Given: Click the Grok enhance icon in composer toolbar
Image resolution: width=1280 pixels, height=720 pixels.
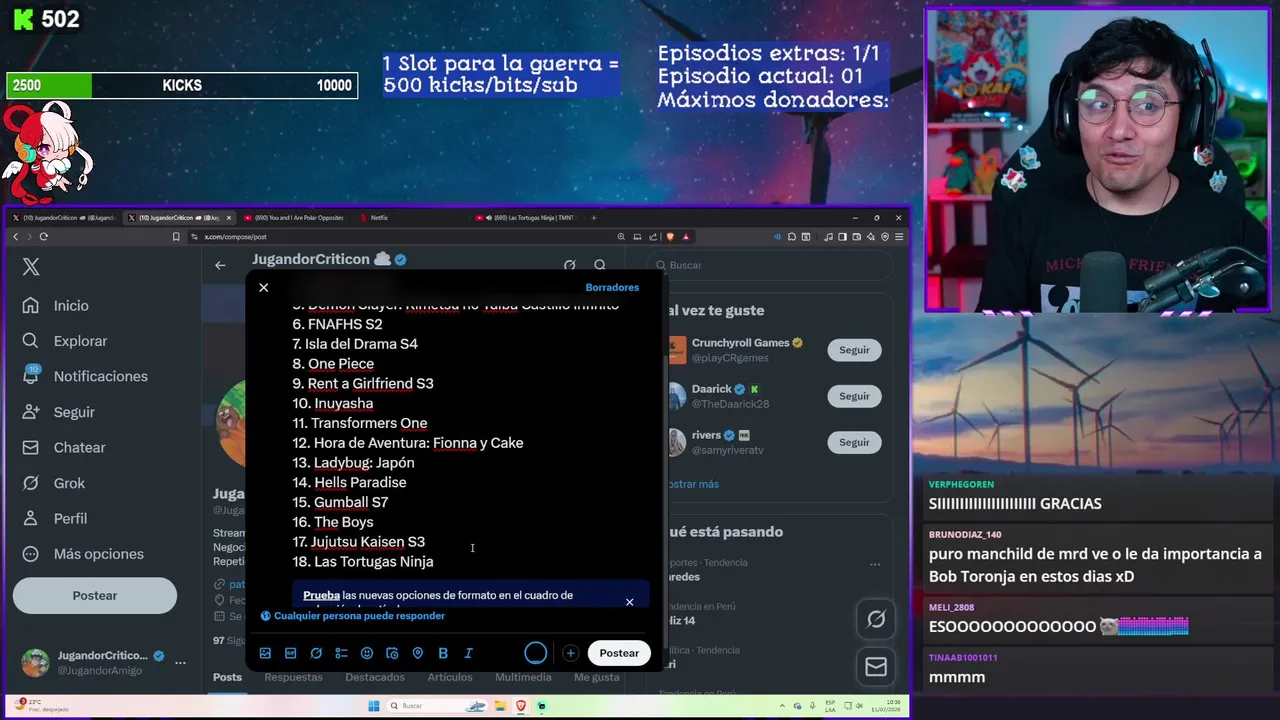Looking at the screenshot, I should point(316,653).
